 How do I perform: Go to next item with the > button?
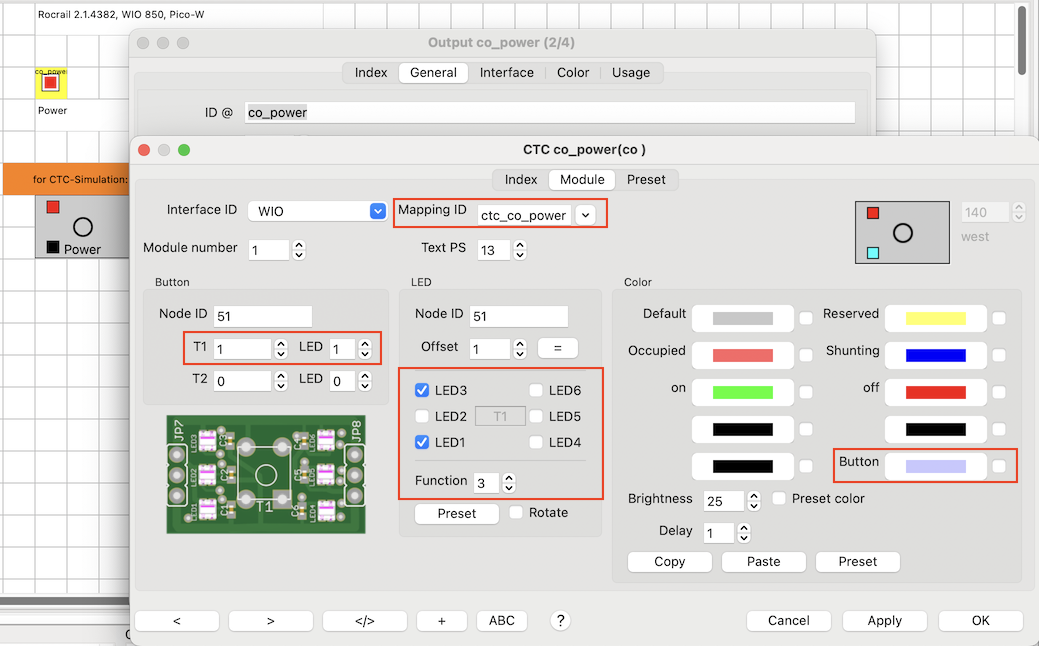pos(270,621)
